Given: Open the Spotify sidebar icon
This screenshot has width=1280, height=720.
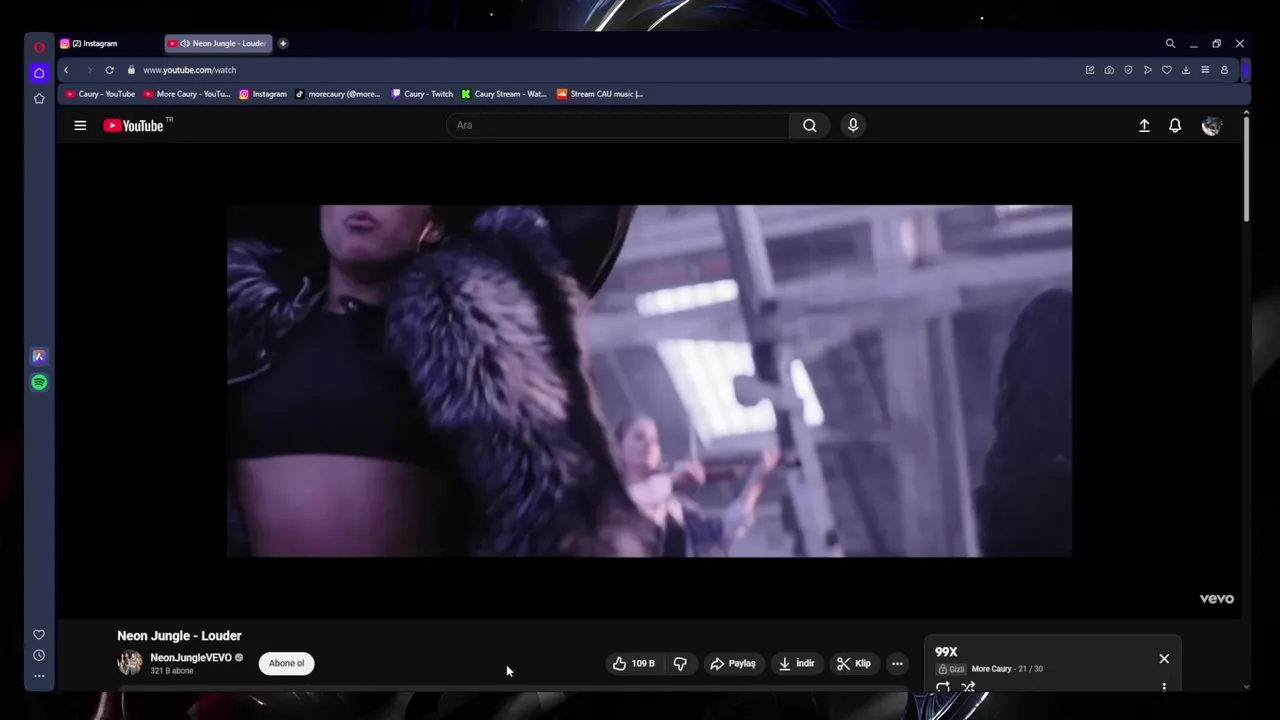Looking at the screenshot, I should (39, 382).
